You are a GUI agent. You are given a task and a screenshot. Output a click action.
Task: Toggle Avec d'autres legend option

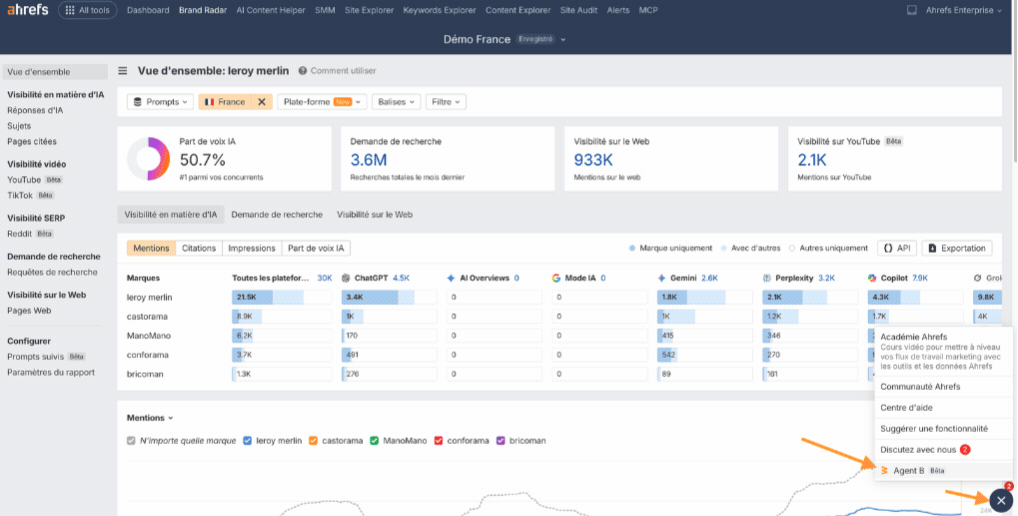tap(751, 248)
